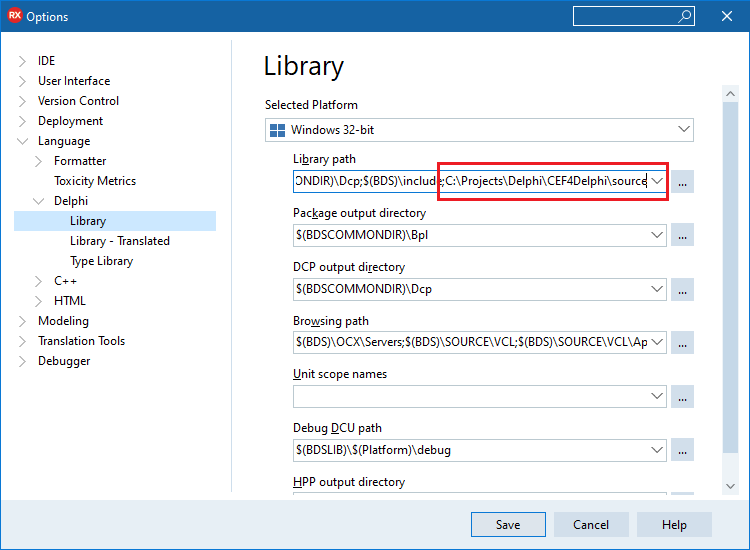
Task: Select User Interface category
Action: pyautogui.click(x=74, y=81)
